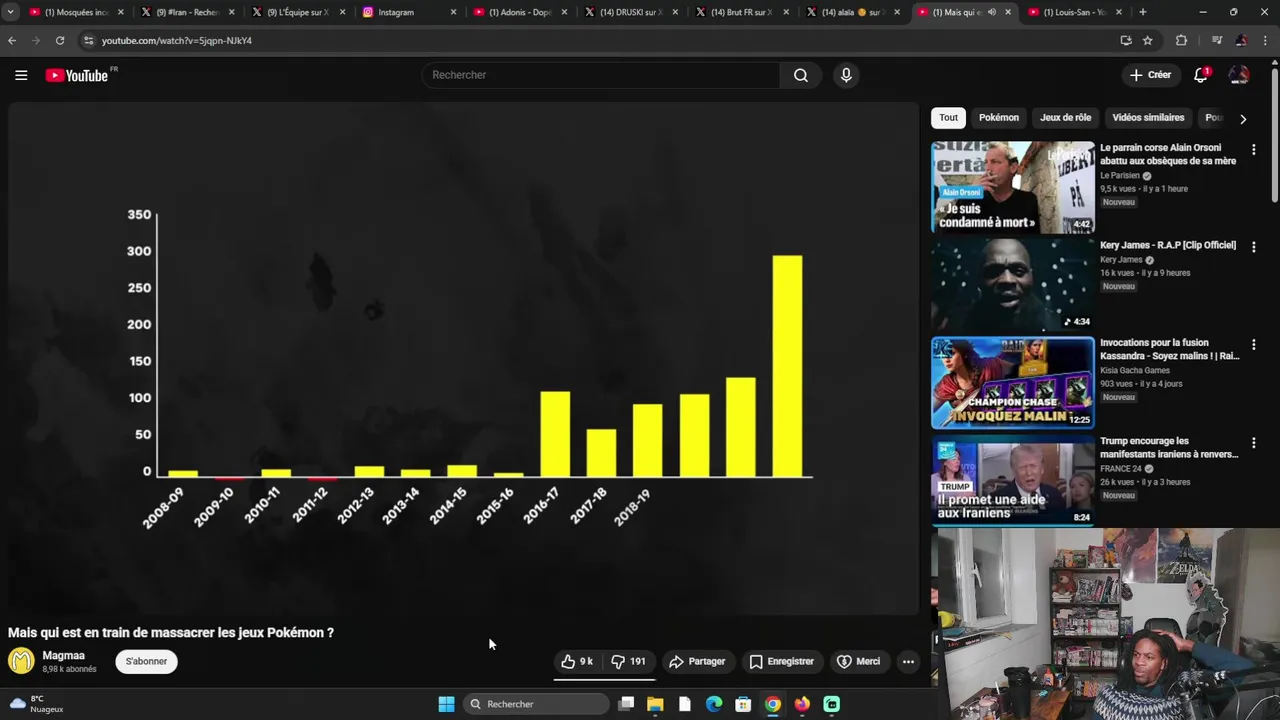This screenshot has width=1280, height=720.
Task: Reload the current page
Action: click(x=60, y=40)
